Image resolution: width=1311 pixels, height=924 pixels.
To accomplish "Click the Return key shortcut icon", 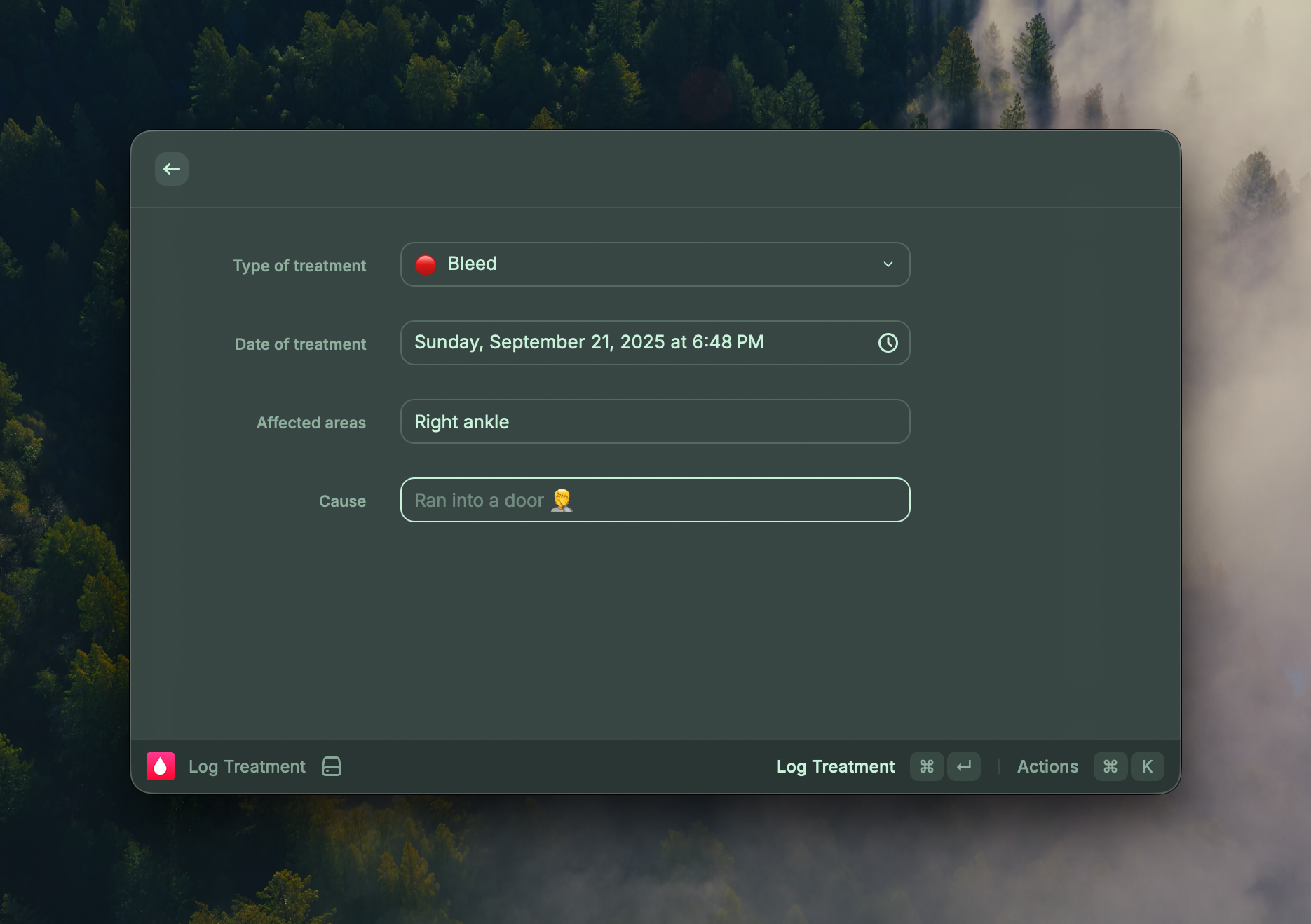I will click(x=964, y=766).
